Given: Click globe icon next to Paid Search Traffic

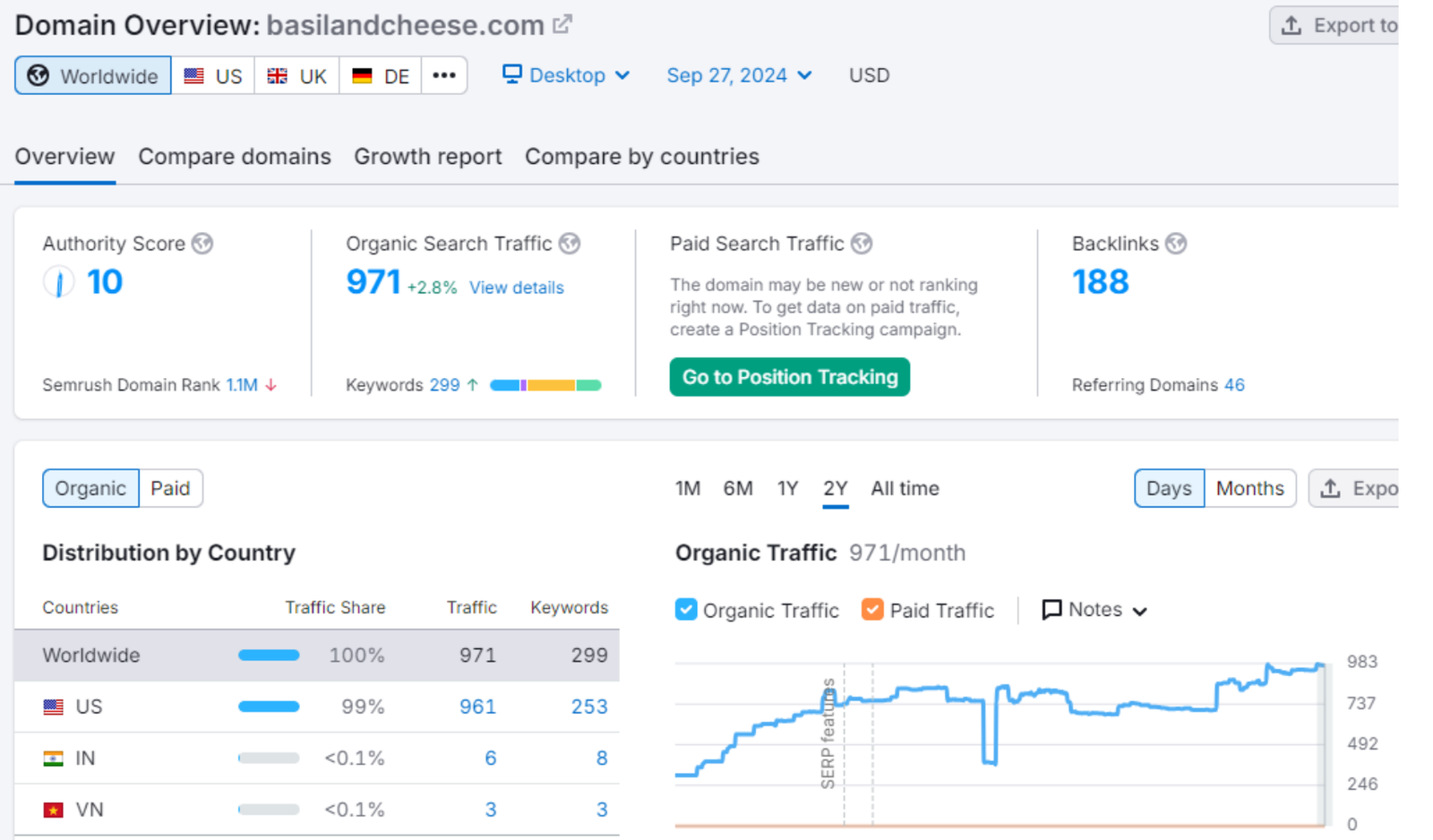Looking at the screenshot, I should pos(862,244).
